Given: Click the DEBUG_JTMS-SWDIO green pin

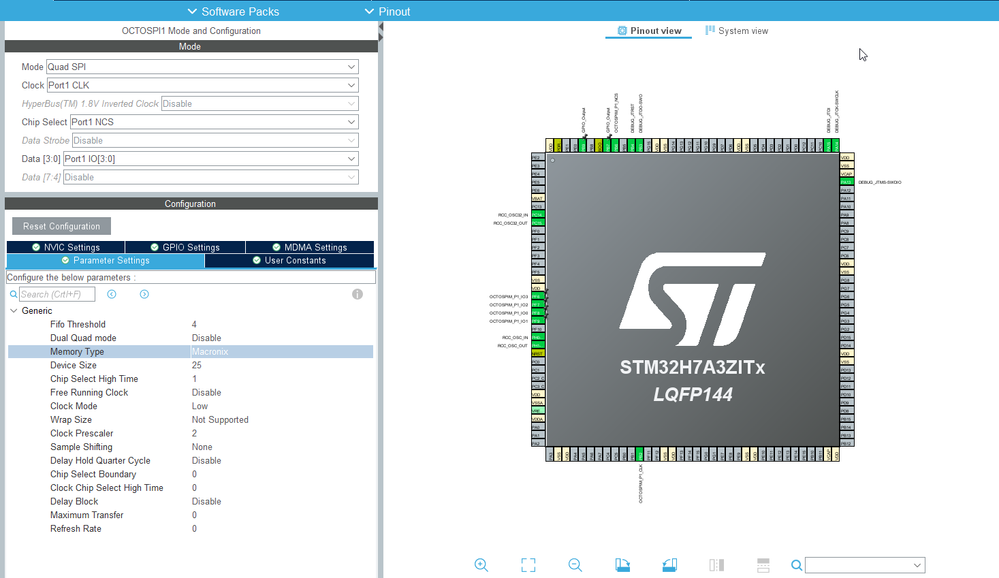Looking at the screenshot, I should click(x=846, y=182).
